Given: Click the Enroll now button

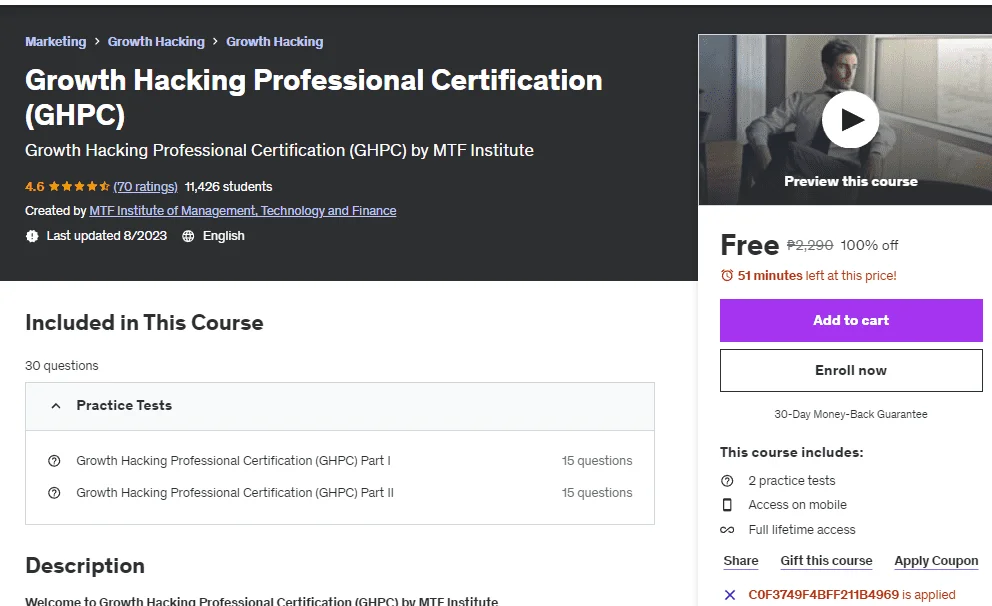Looking at the screenshot, I should tap(851, 371).
